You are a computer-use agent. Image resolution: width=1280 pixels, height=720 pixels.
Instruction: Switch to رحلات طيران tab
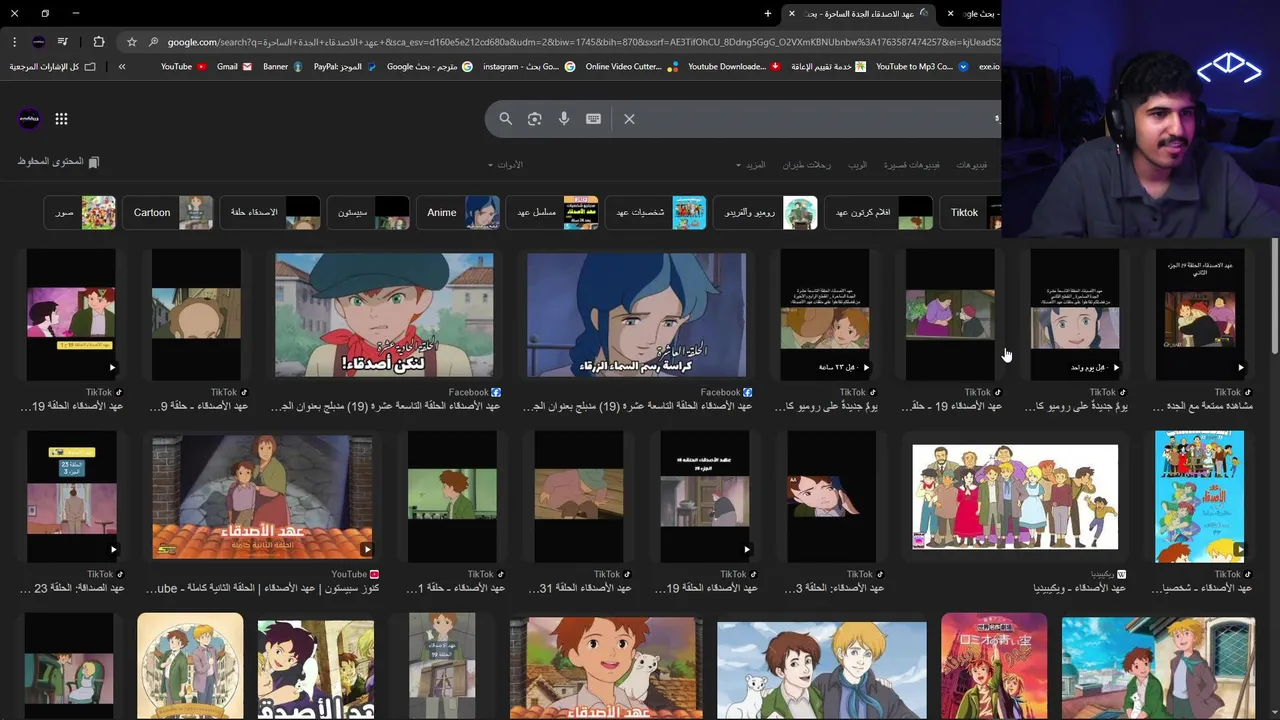[807, 165]
